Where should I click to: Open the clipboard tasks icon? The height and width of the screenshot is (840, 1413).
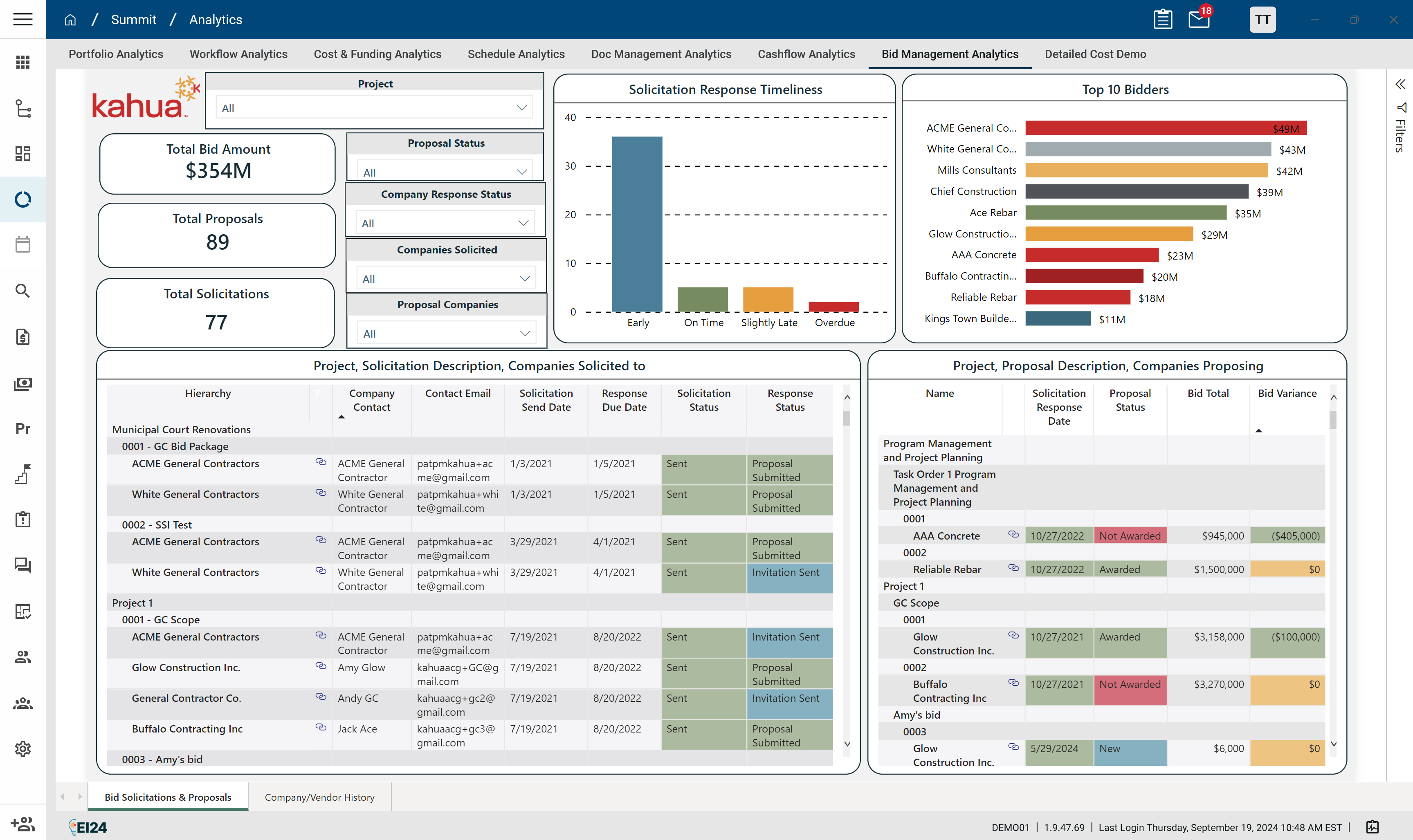pyautogui.click(x=1163, y=20)
